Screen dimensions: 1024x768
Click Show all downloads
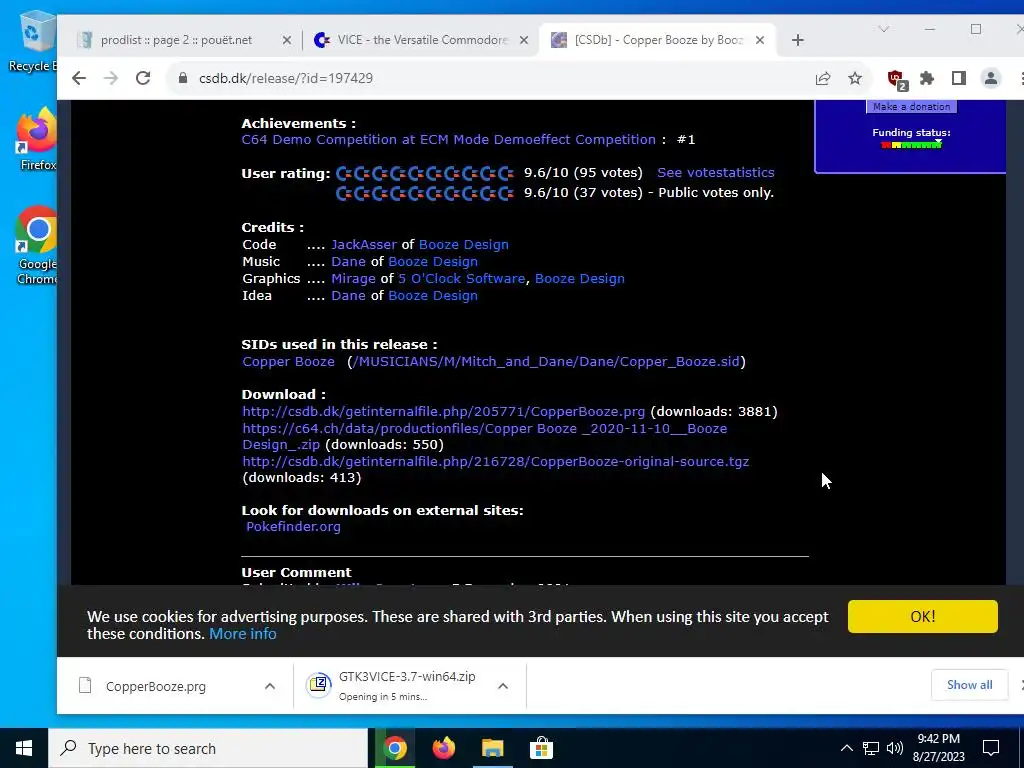[969, 684]
